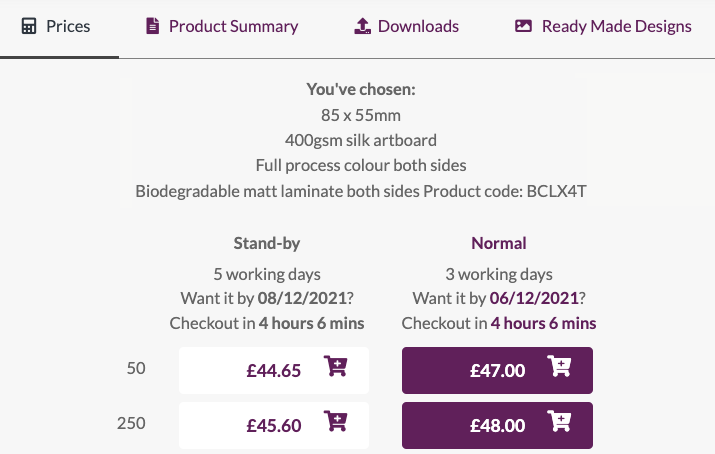The width and height of the screenshot is (715, 454).
Task: Open the Product Summary tab
Action: click(x=222, y=26)
